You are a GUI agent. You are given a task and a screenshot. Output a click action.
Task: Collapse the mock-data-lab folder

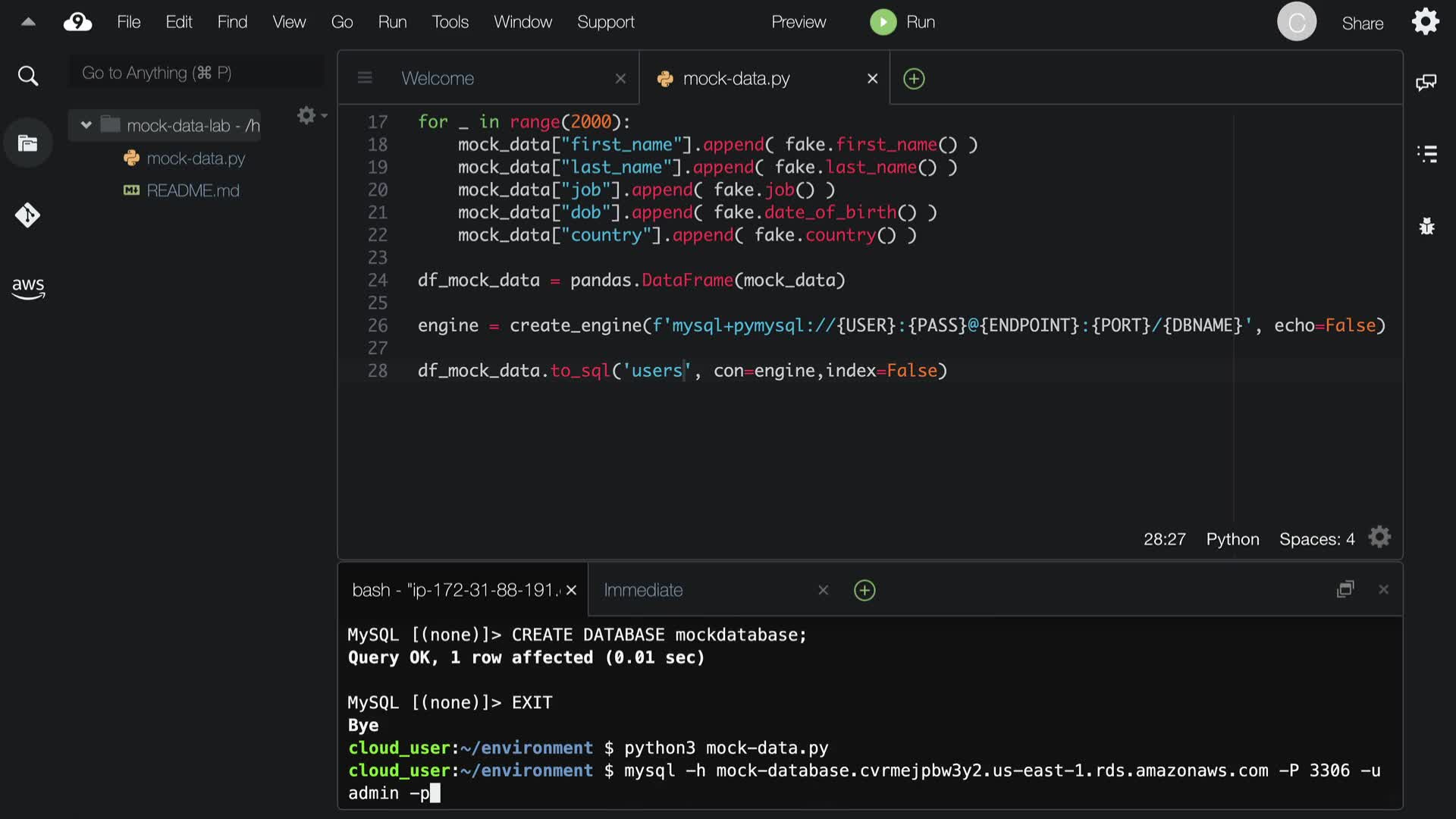tap(86, 125)
